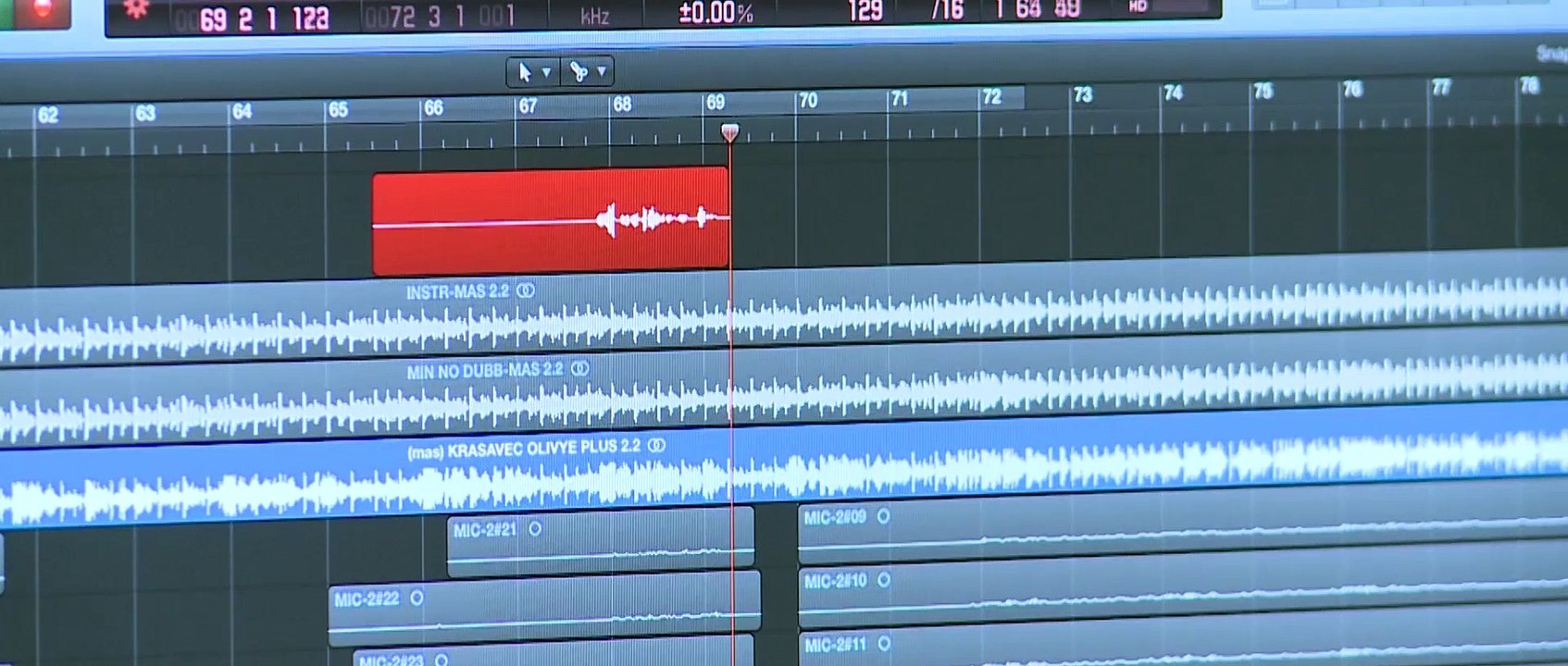Click bar 65 on the ruler

pos(339,110)
